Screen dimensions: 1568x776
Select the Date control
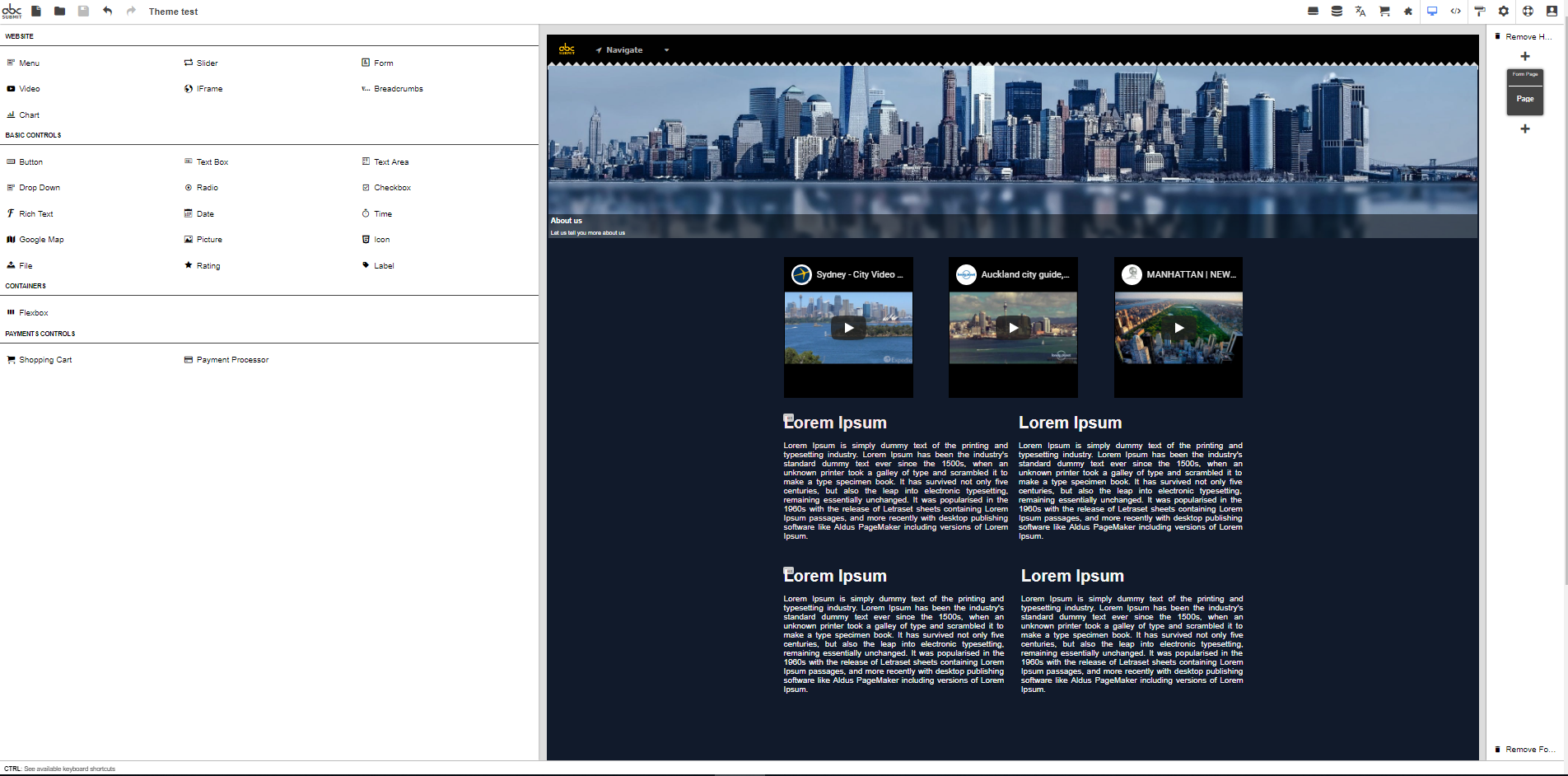click(x=199, y=213)
